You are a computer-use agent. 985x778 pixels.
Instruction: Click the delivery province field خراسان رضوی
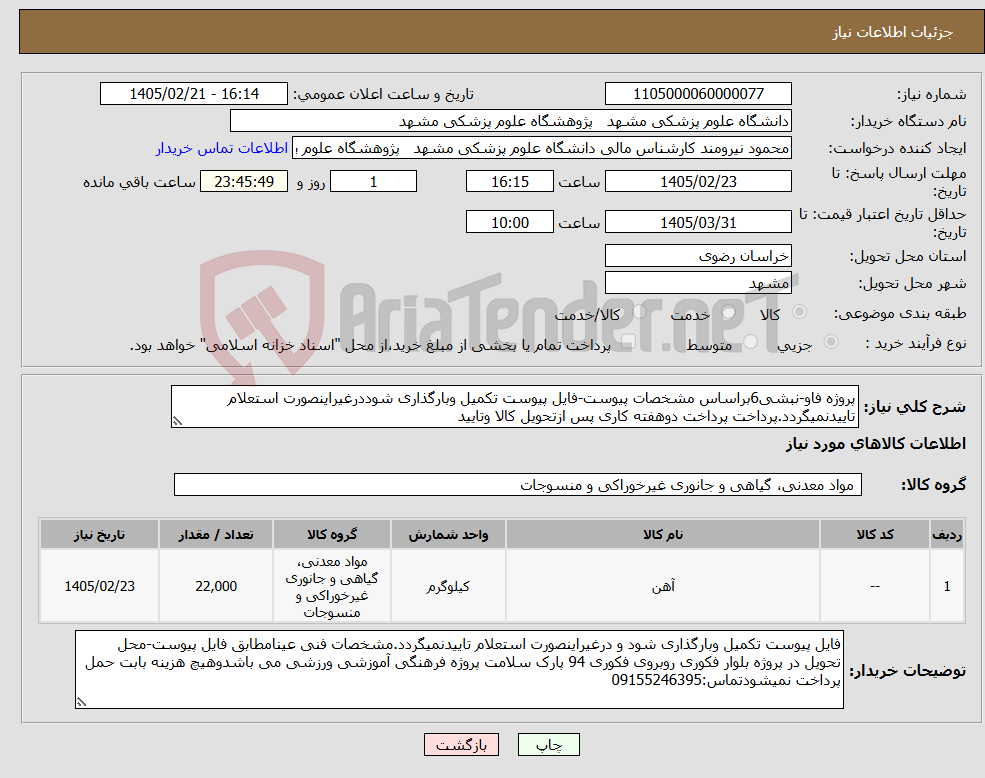point(698,256)
